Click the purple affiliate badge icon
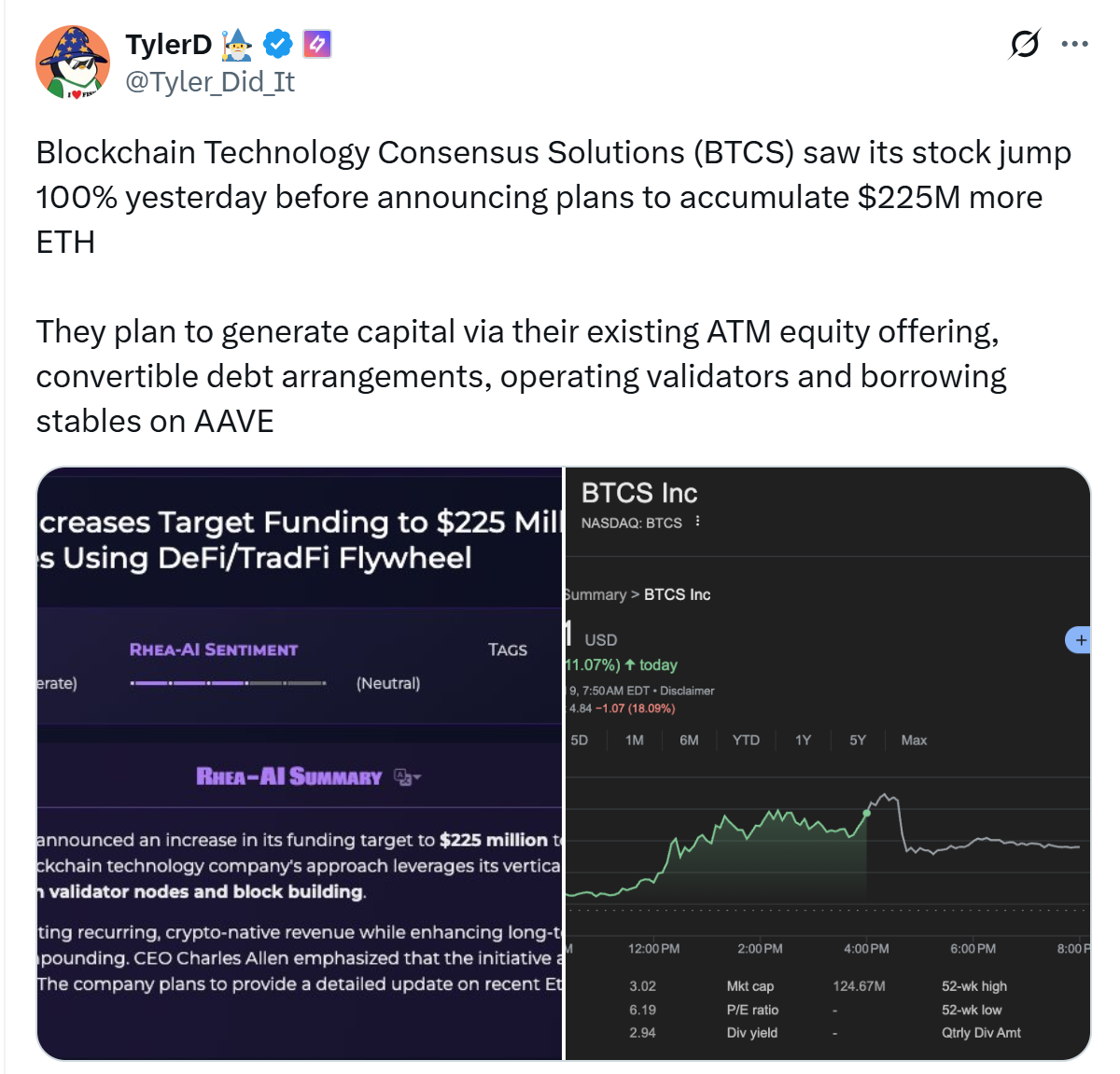The image size is (1120, 1074). pos(317,44)
